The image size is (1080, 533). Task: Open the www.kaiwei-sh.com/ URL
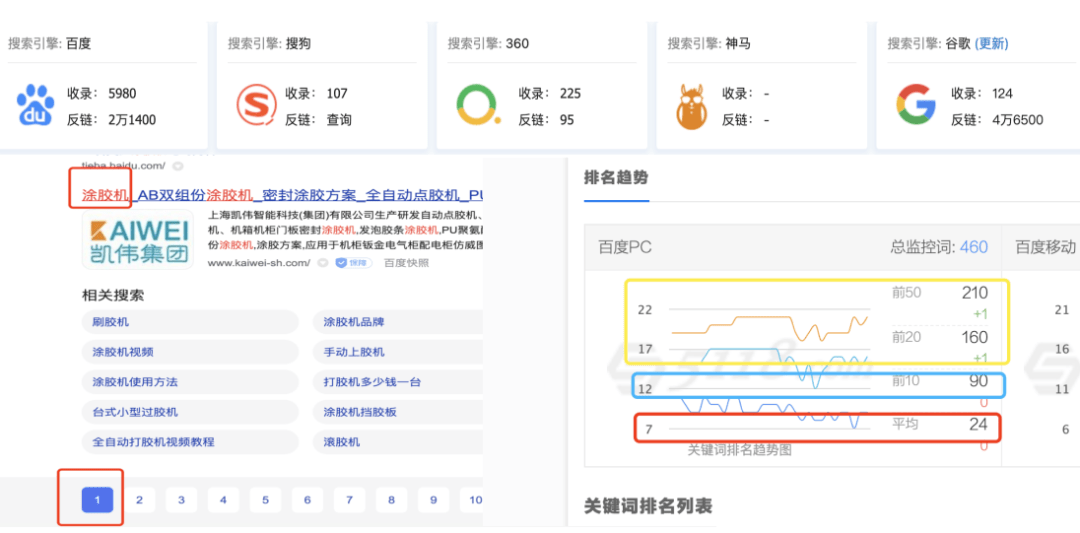point(259,263)
